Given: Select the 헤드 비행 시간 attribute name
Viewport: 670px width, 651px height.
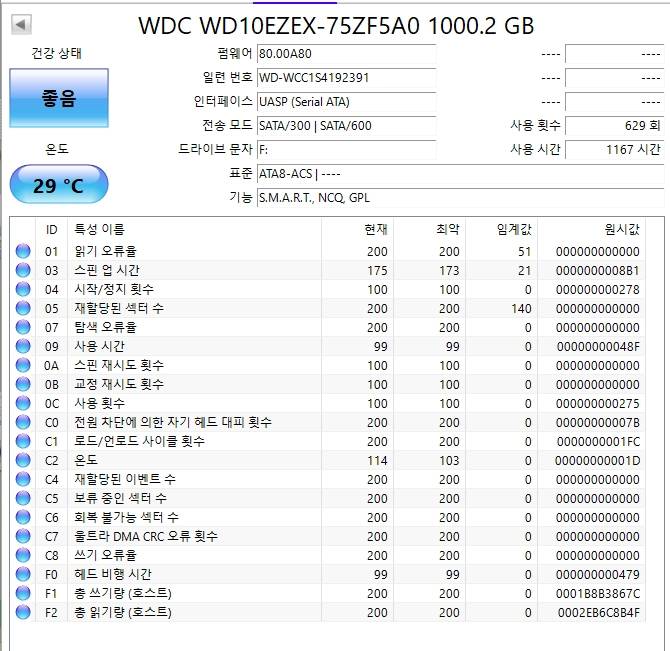Looking at the screenshot, I should (x=113, y=574).
